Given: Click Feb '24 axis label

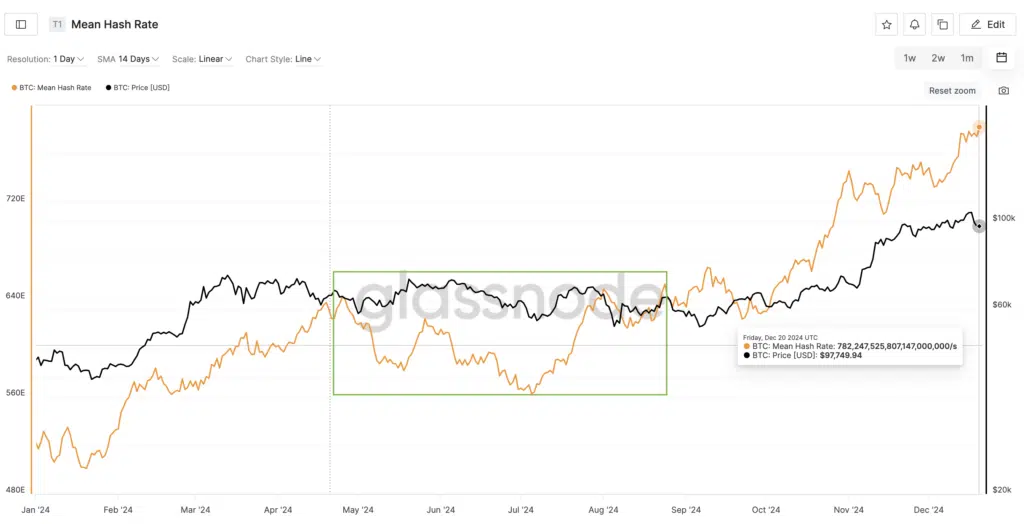Looking at the screenshot, I should point(118,510).
